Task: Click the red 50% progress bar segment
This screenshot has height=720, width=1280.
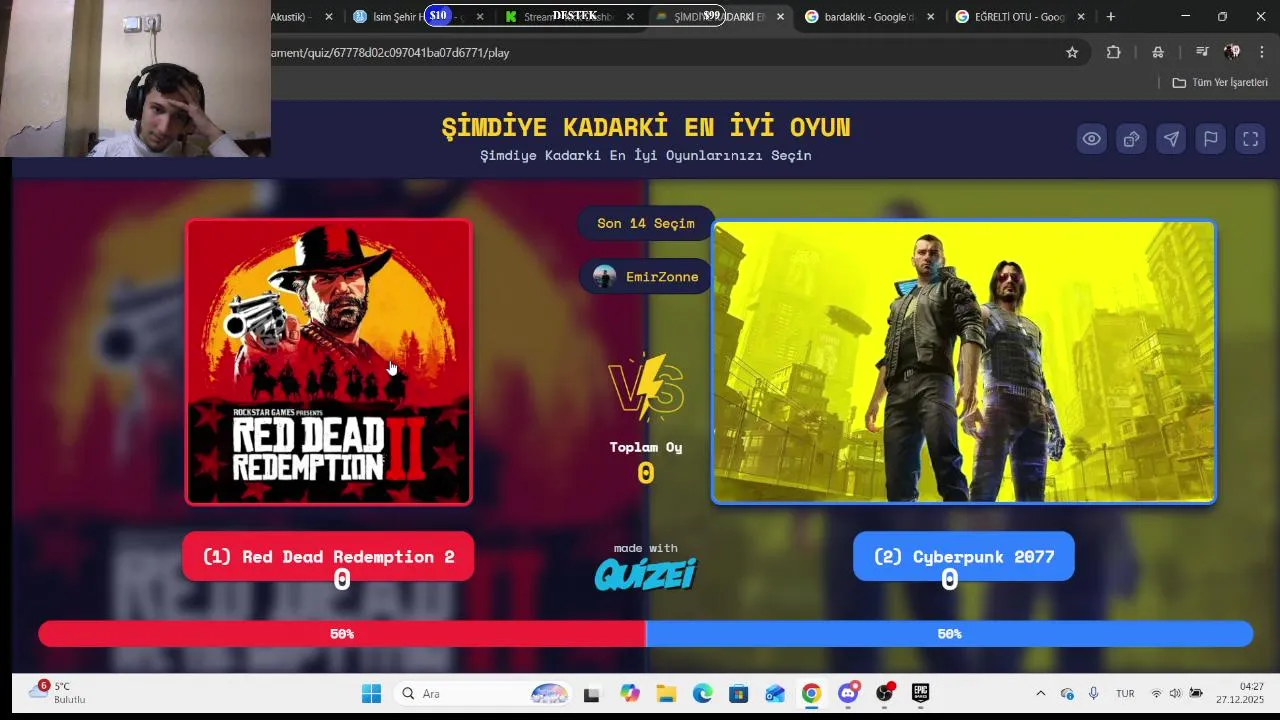Action: pos(342,634)
